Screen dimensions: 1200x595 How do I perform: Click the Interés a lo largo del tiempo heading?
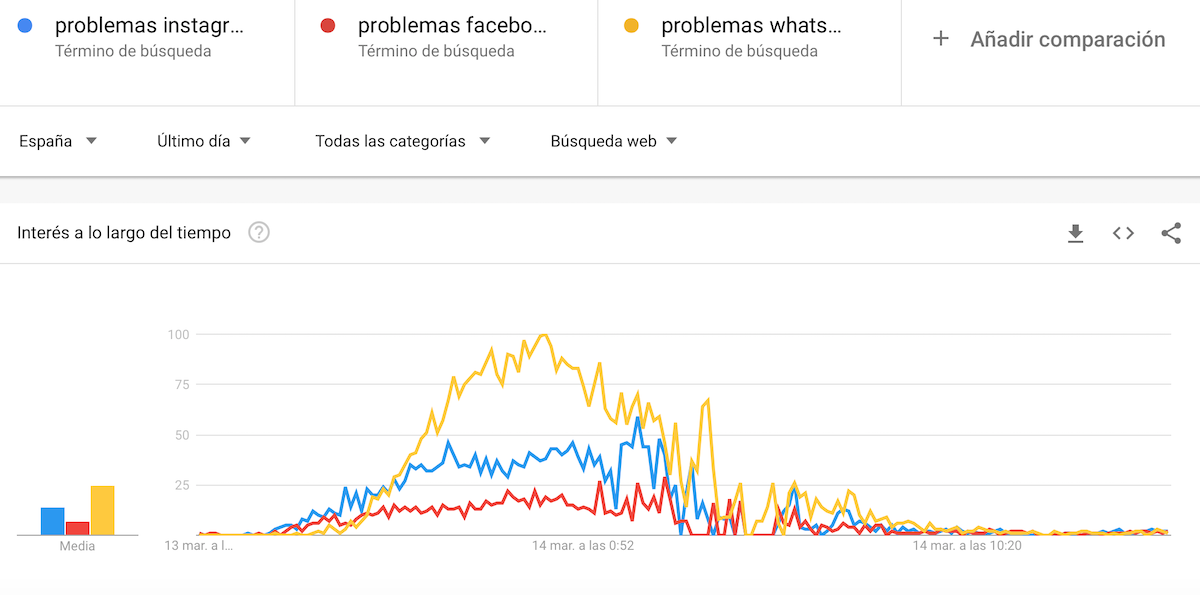click(x=124, y=233)
